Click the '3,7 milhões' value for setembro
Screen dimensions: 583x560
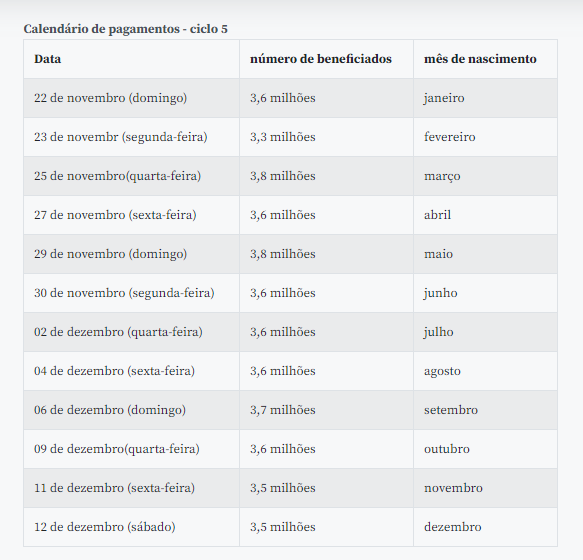pyautogui.click(x=283, y=410)
